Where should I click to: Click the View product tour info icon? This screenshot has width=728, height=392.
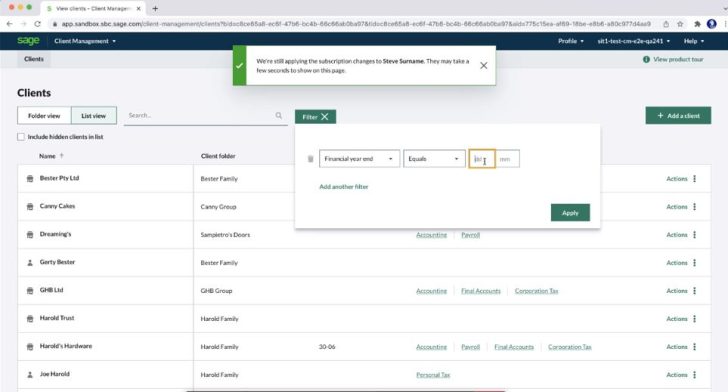coord(646,59)
